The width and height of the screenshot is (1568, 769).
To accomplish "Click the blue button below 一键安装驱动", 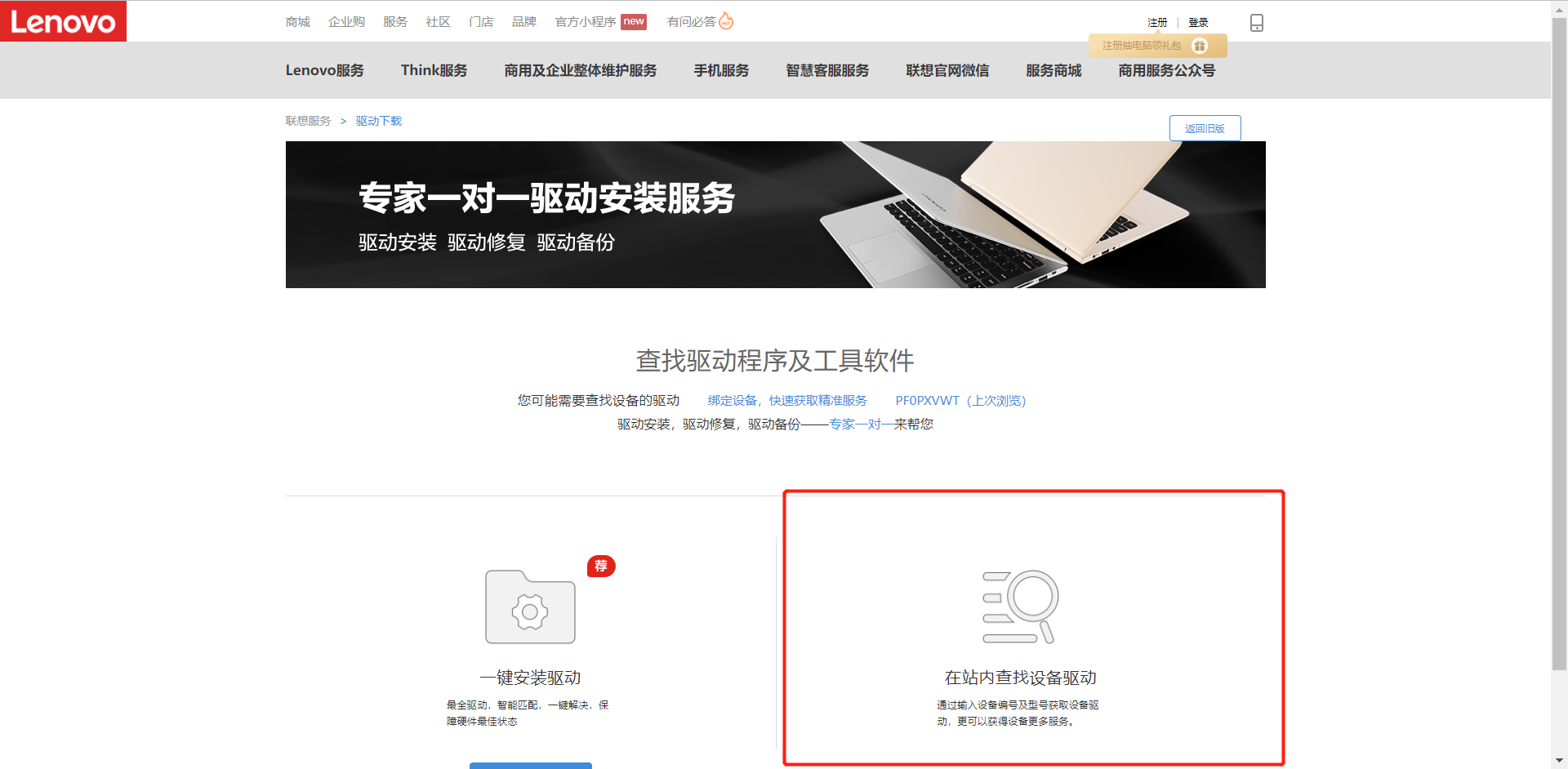I will (531, 766).
